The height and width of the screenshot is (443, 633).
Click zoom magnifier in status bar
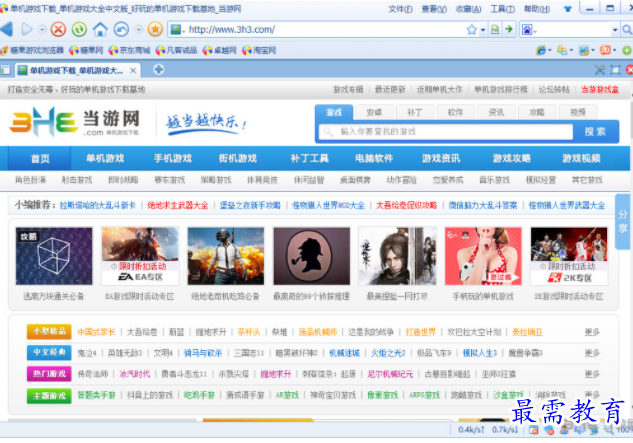coord(609,430)
